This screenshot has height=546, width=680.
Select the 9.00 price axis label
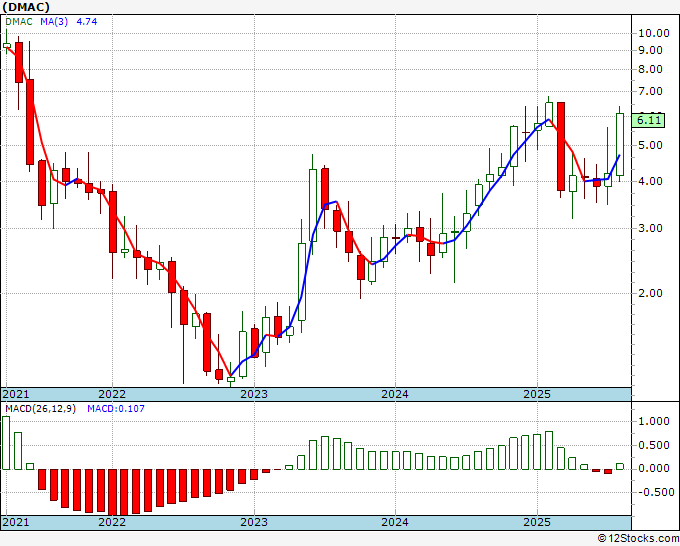click(650, 51)
